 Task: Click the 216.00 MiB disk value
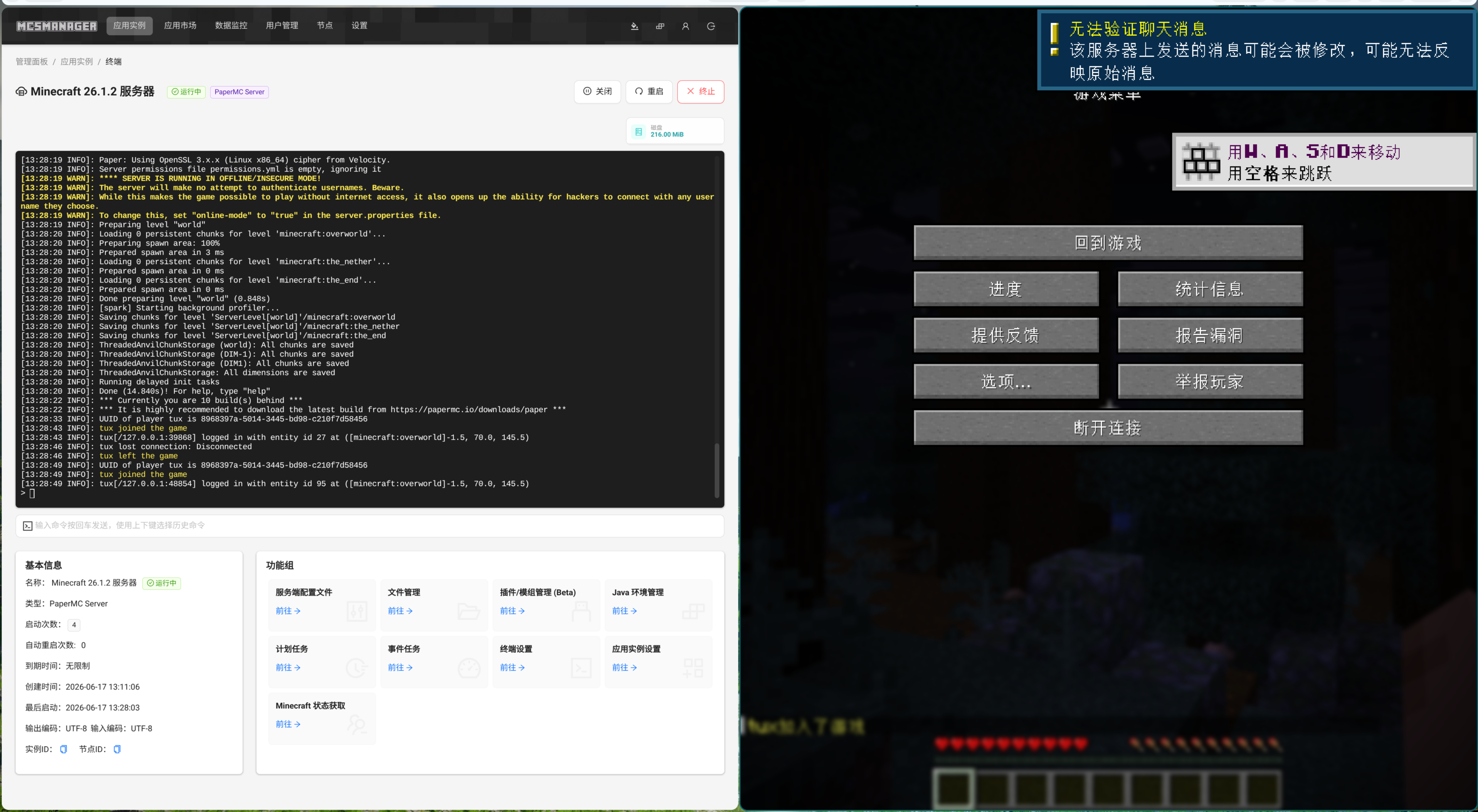coord(667,135)
